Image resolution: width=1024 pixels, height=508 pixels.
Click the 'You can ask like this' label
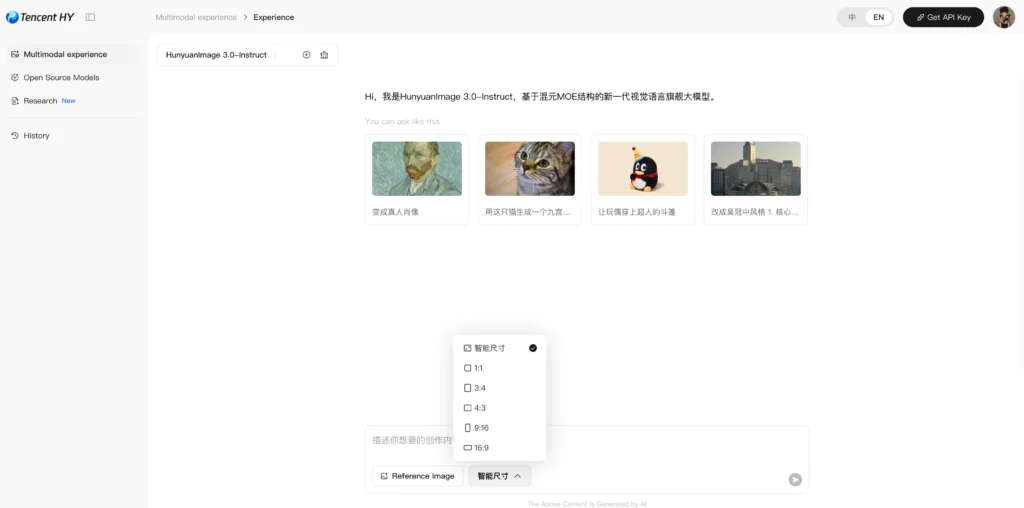(x=402, y=121)
